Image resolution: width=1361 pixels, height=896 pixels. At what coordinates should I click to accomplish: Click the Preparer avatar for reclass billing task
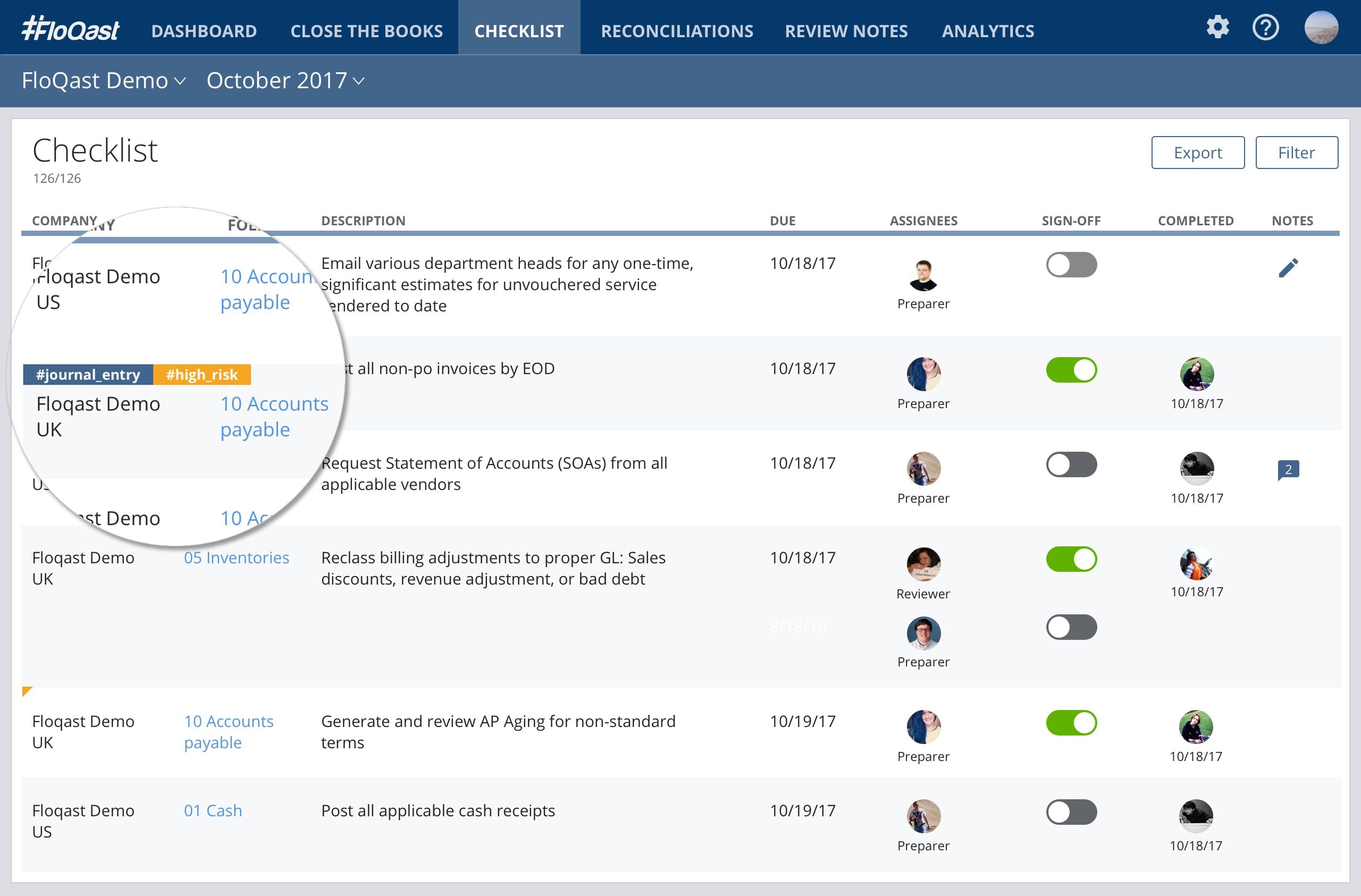tap(923, 633)
